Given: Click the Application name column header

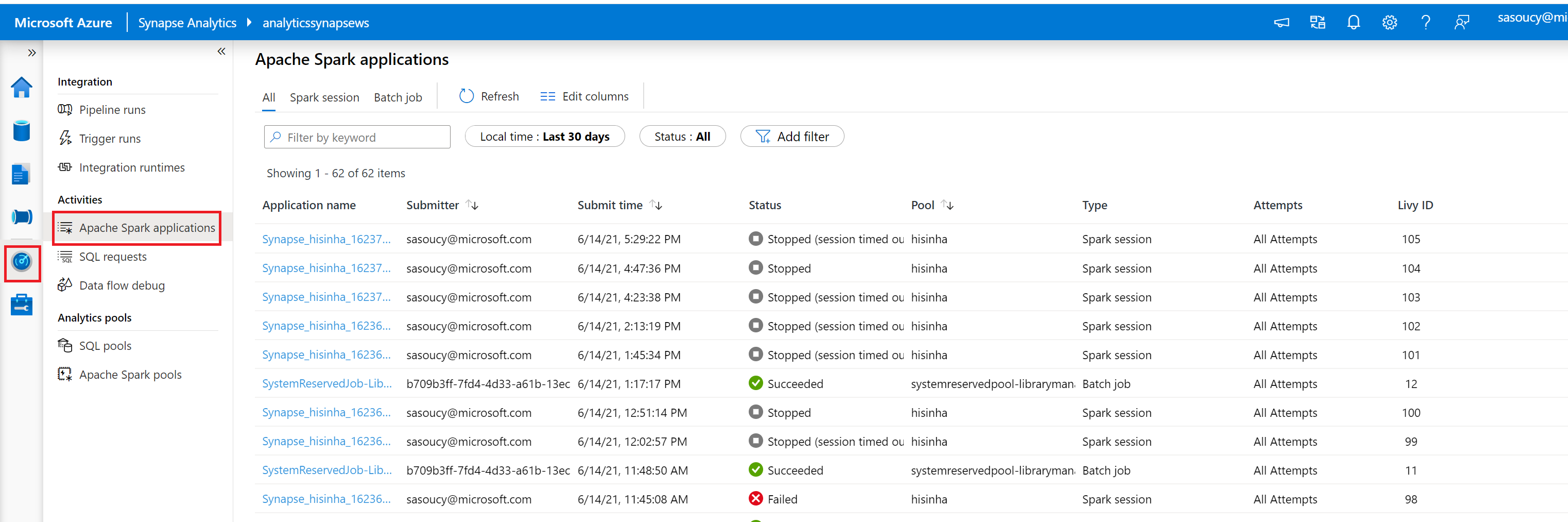Looking at the screenshot, I should tap(308, 205).
